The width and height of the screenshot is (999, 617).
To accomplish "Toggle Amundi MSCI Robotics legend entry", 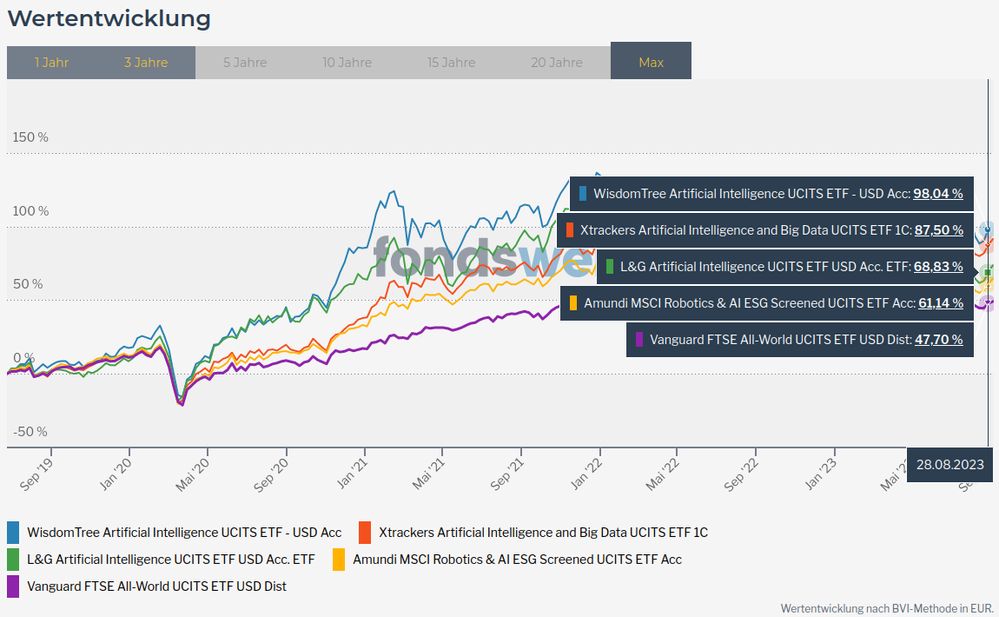I will tap(517, 559).
